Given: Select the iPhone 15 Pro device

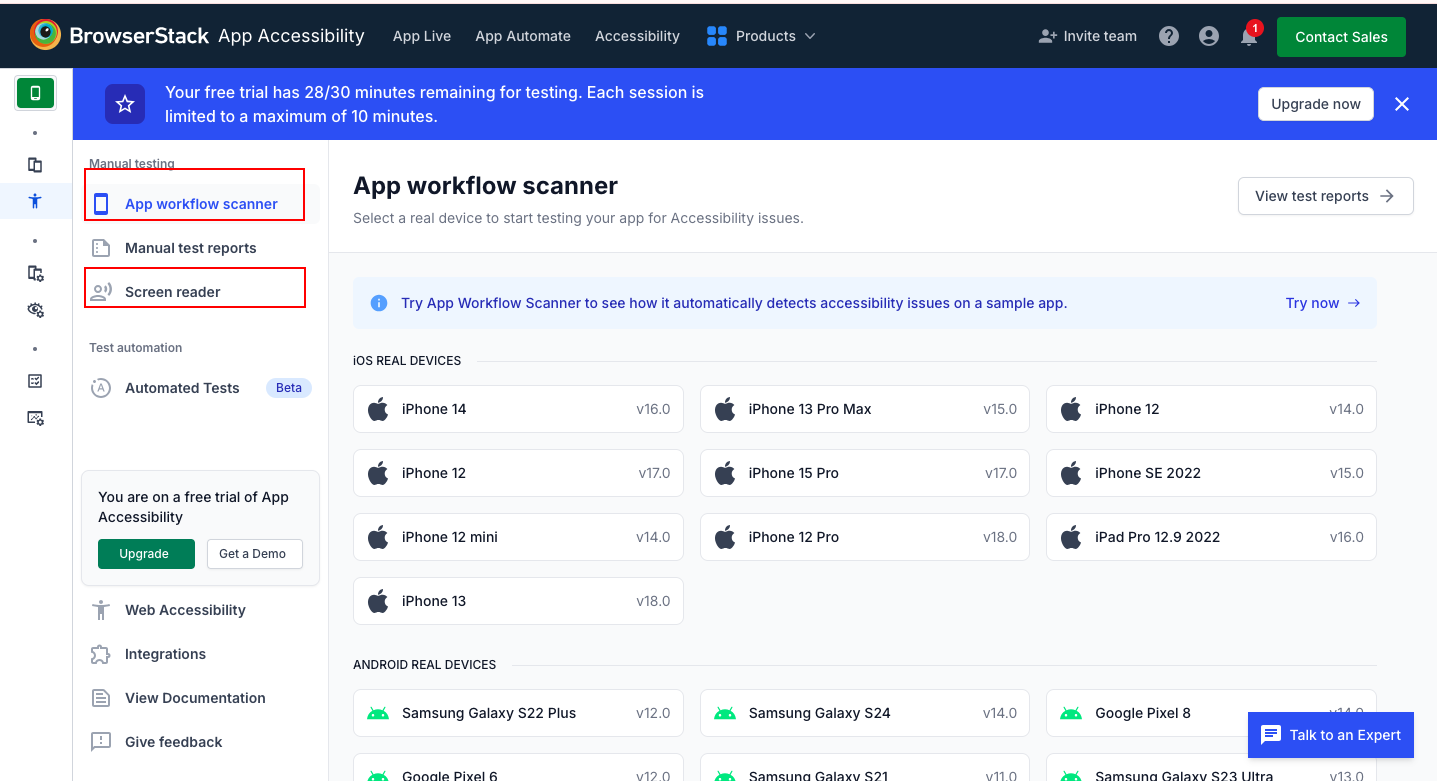Looking at the screenshot, I should (865, 473).
